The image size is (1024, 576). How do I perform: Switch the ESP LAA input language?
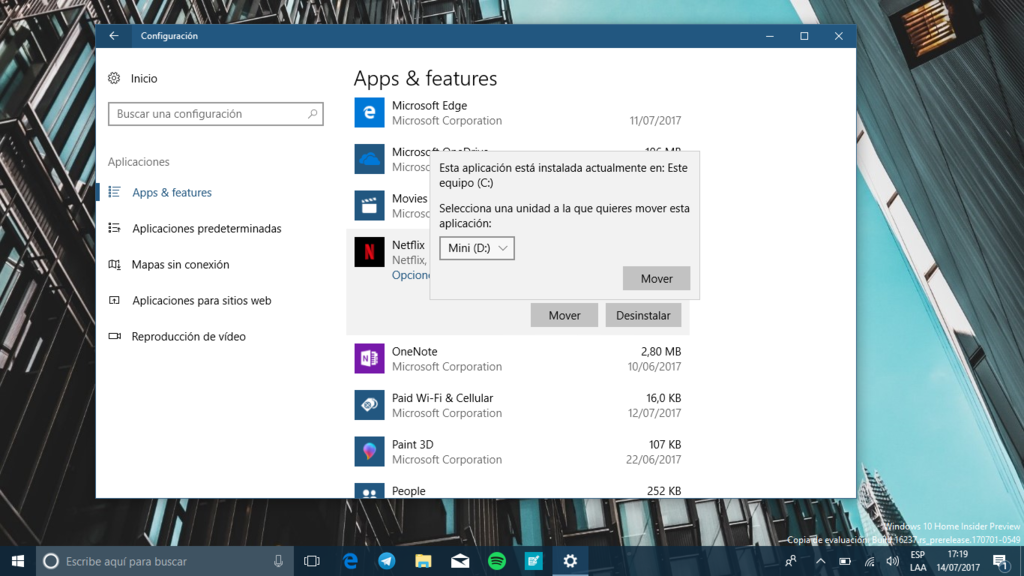click(918, 561)
